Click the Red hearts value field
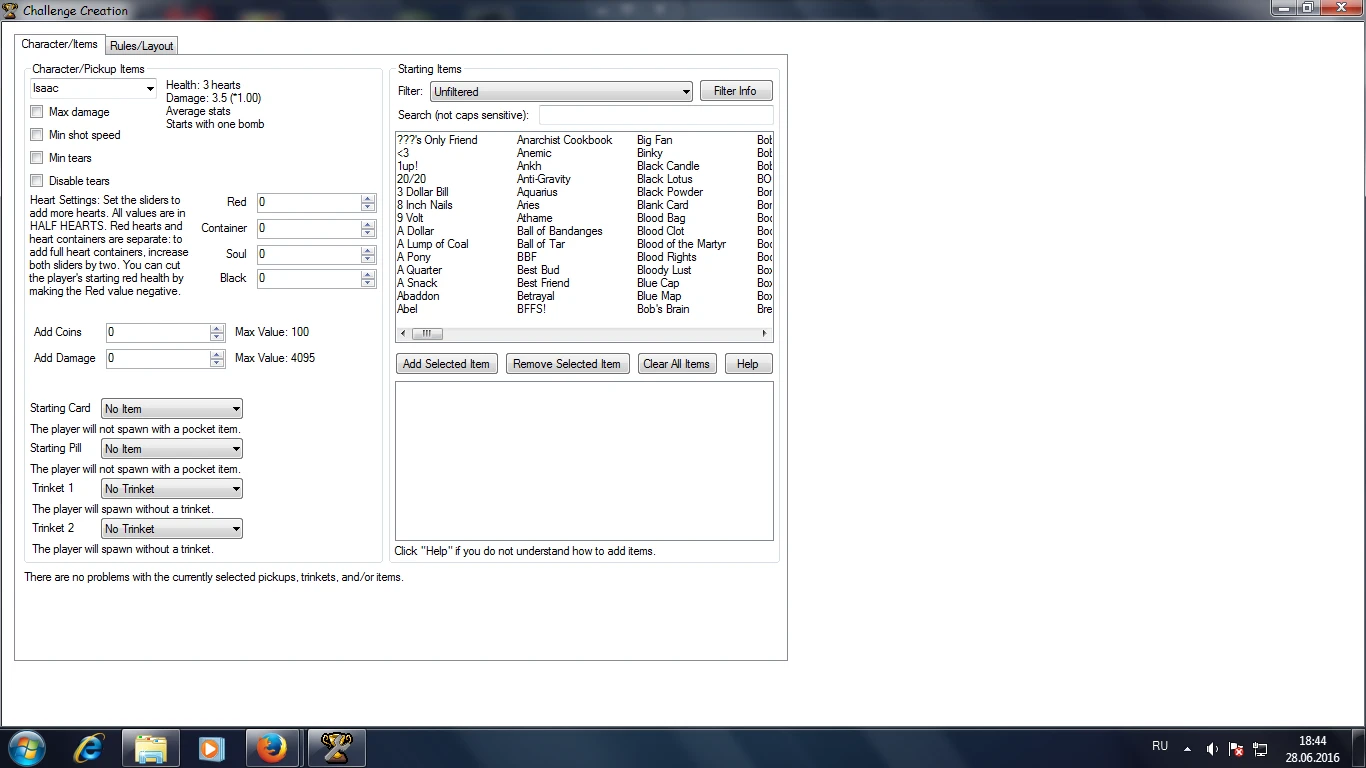 click(x=309, y=202)
